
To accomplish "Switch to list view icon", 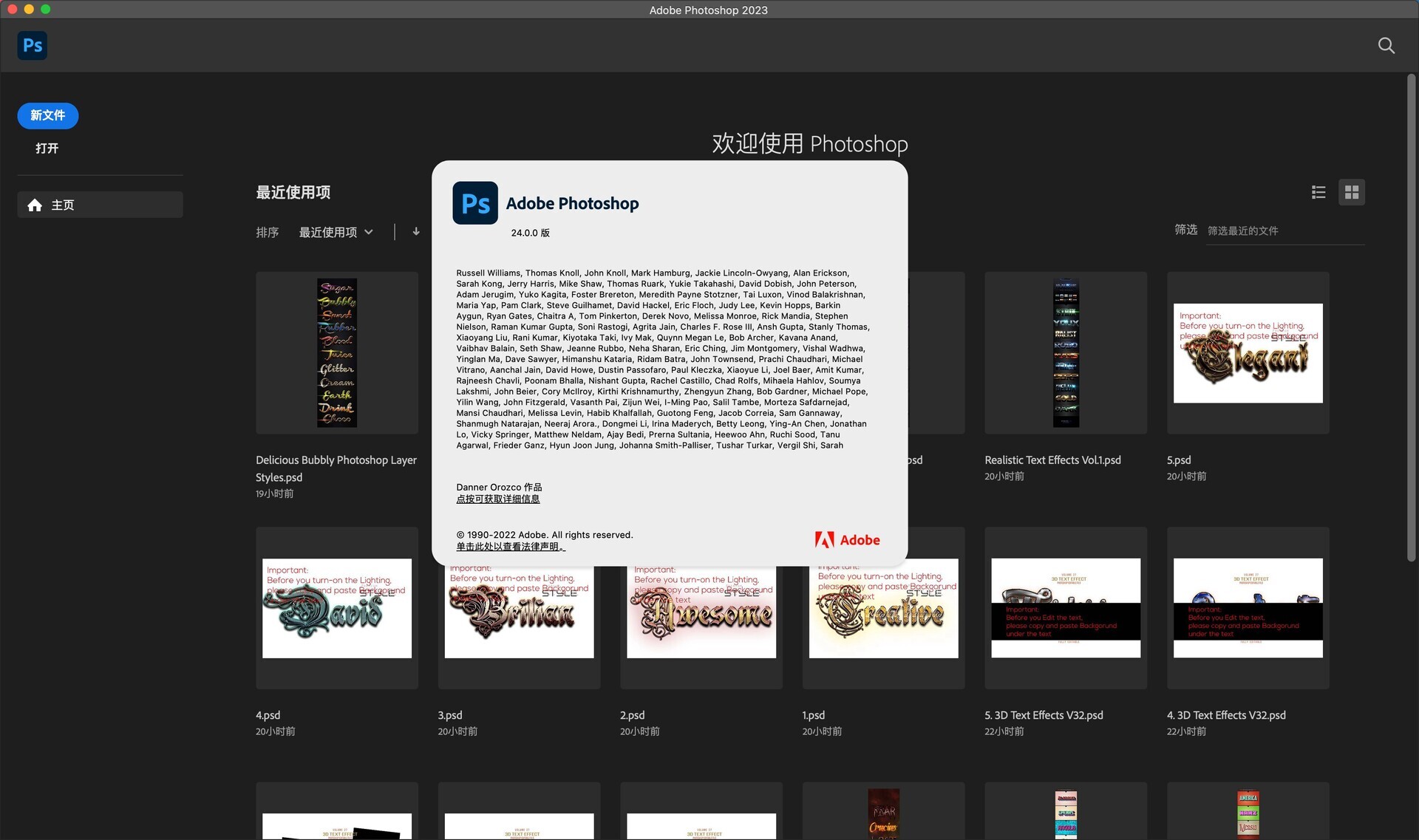I will (x=1318, y=192).
